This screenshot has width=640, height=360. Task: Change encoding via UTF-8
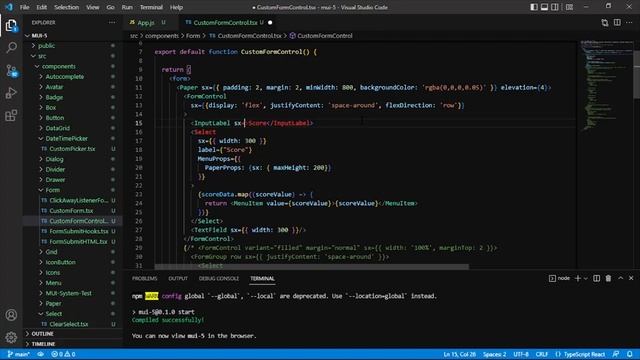click(521, 354)
